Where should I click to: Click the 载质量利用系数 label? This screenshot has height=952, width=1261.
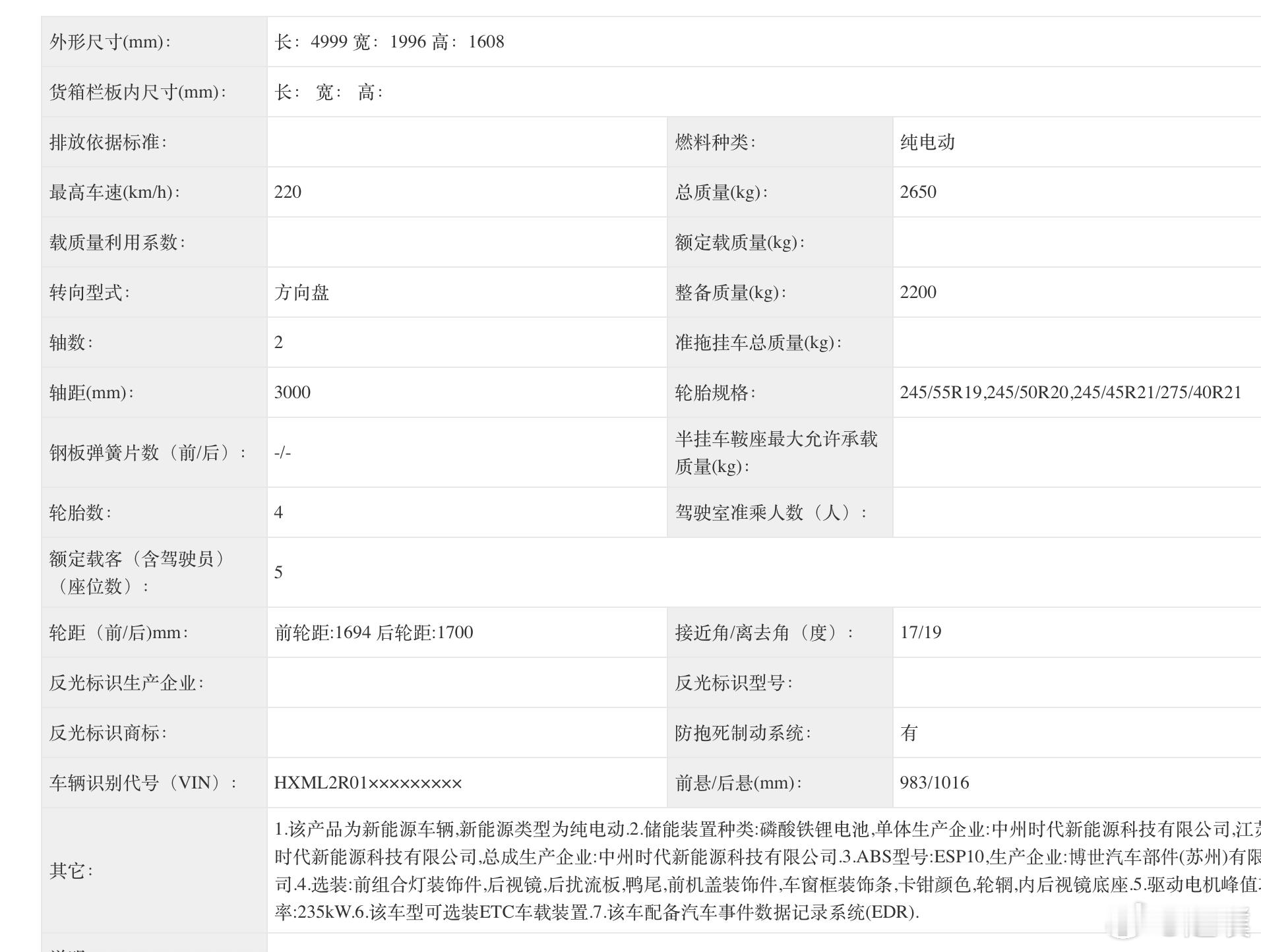pos(117,242)
